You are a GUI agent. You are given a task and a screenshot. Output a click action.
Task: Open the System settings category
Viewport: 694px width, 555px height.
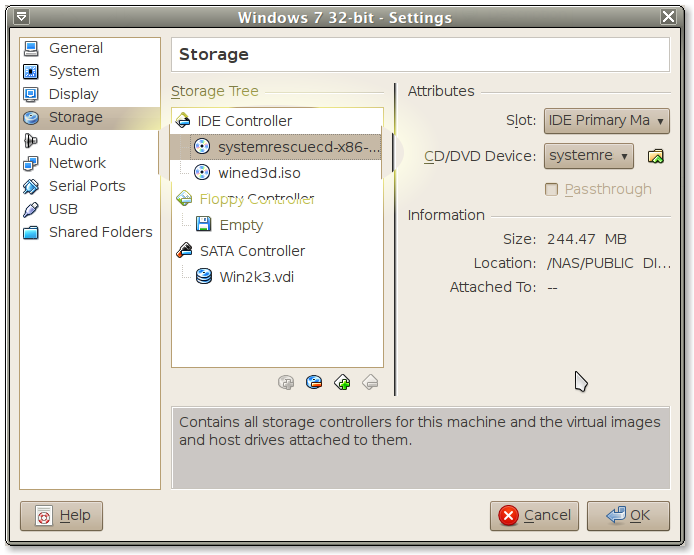74,71
